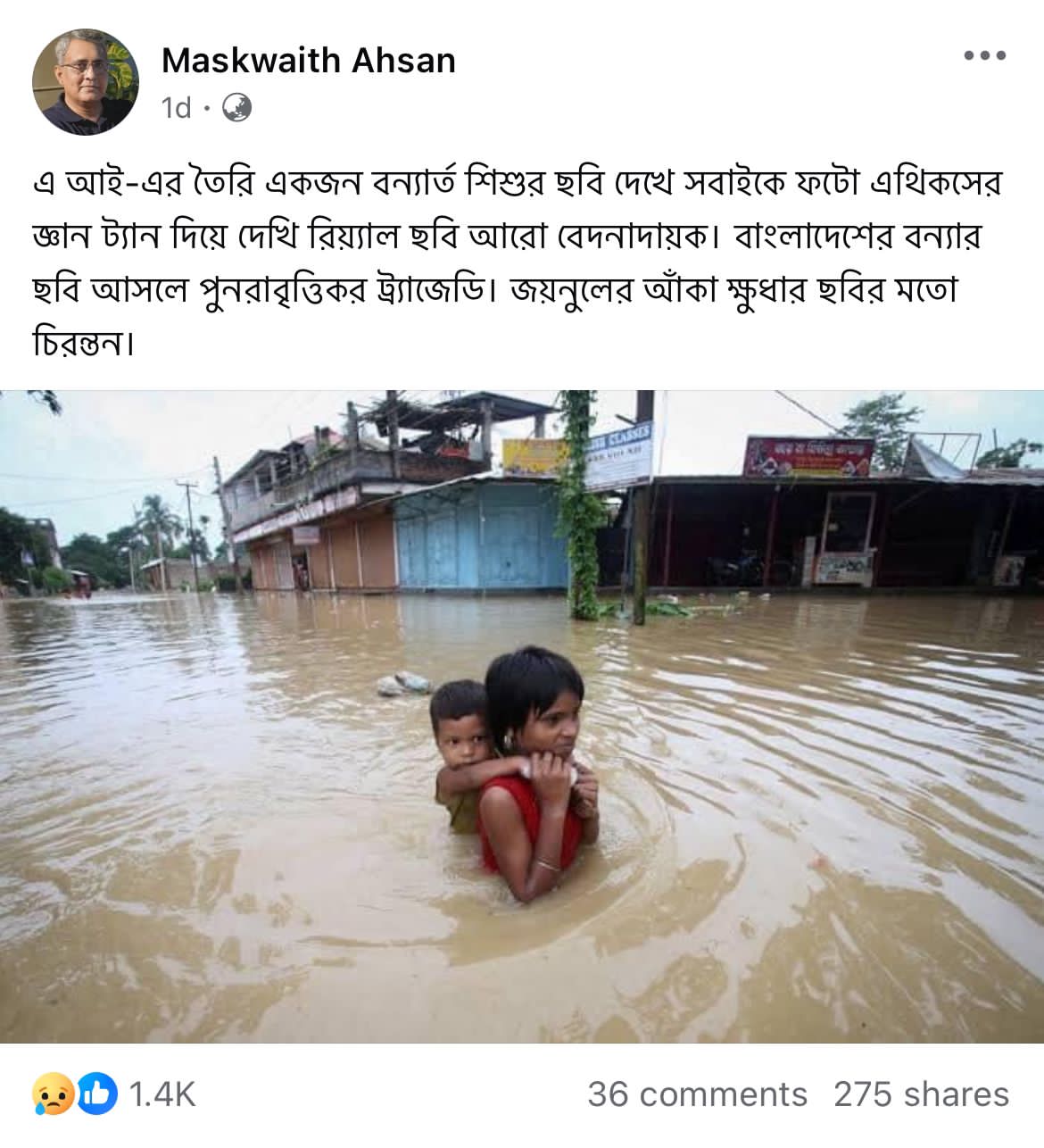Image resolution: width=1044 pixels, height=1148 pixels.
Task: Open the three-dot post options menu
Action: [x=985, y=55]
